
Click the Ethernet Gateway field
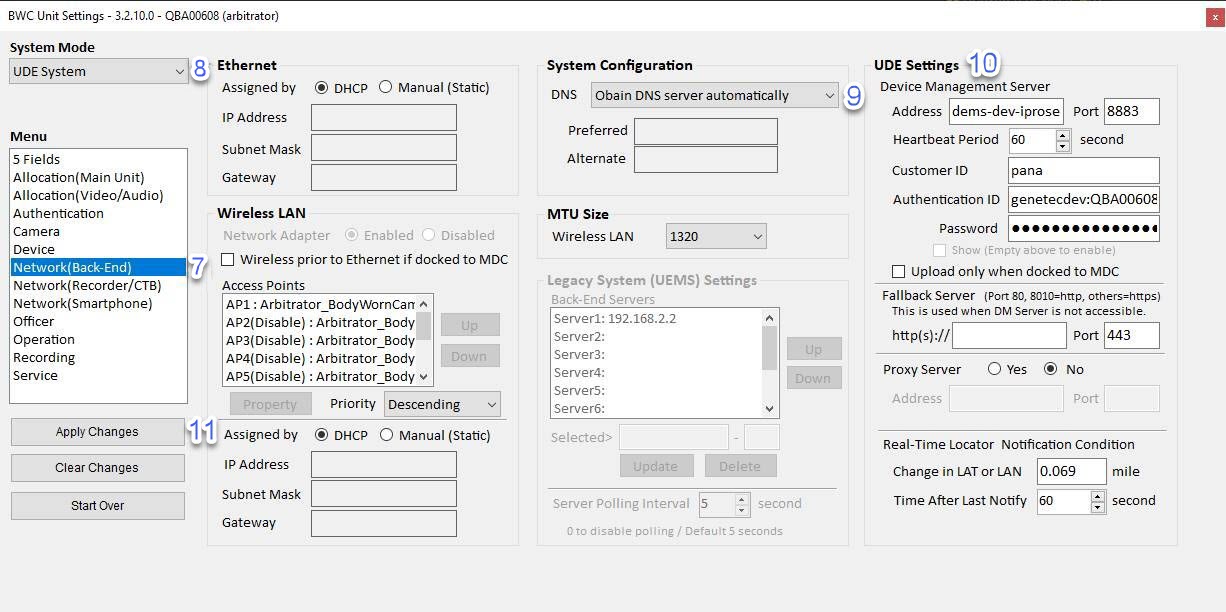pyautogui.click(x=384, y=177)
